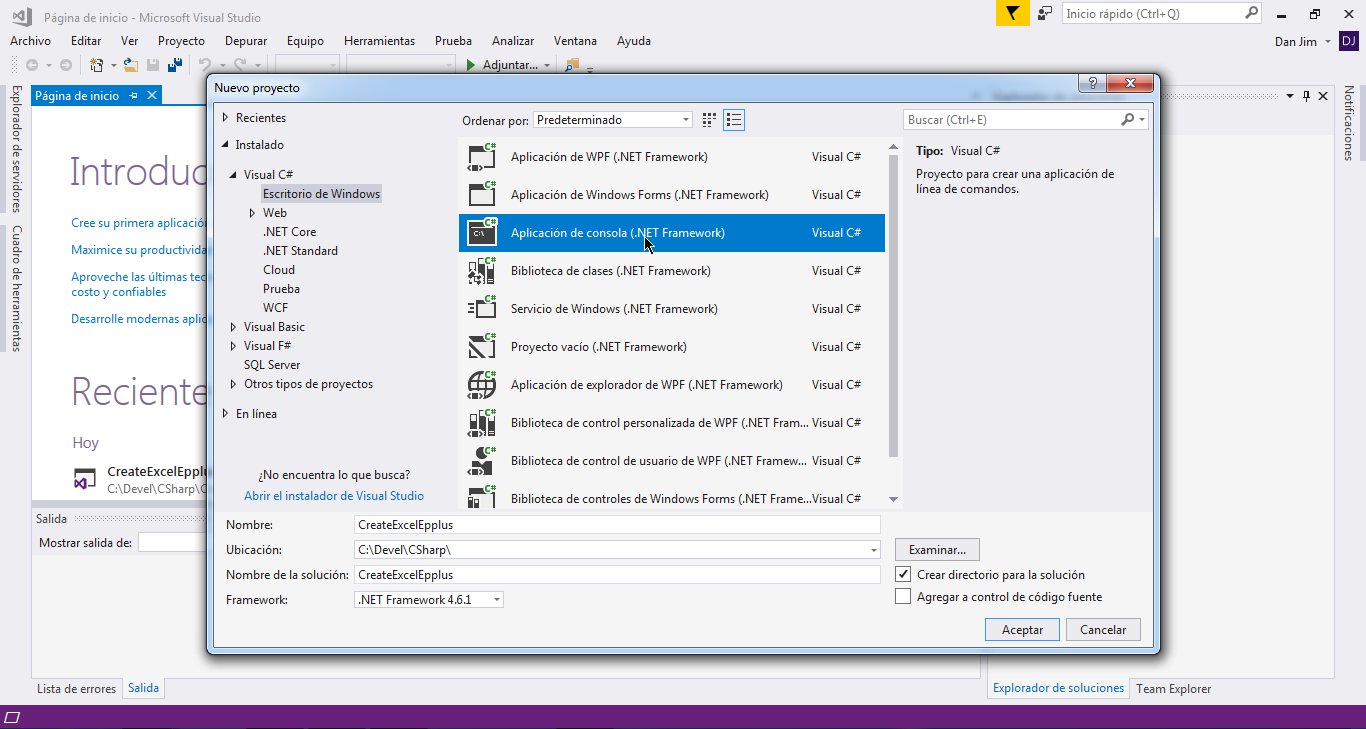Open the Proyecto menu
This screenshot has width=1366, height=729.
point(181,41)
